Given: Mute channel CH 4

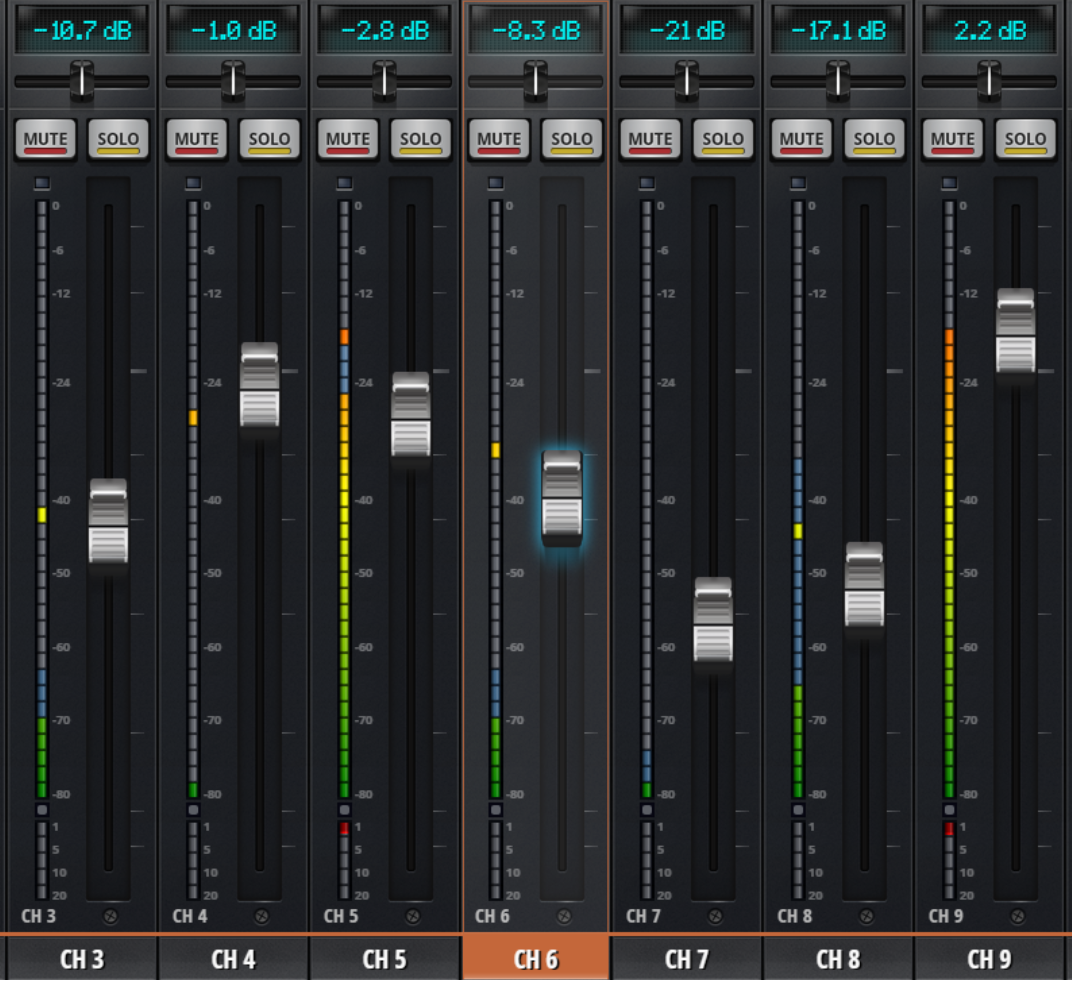Looking at the screenshot, I should point(196,139).
